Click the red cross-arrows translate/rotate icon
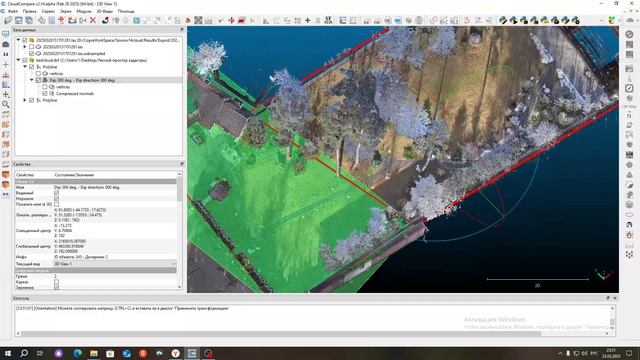The height and width of the screenshot is (360, 640). [x=231, y=20]
